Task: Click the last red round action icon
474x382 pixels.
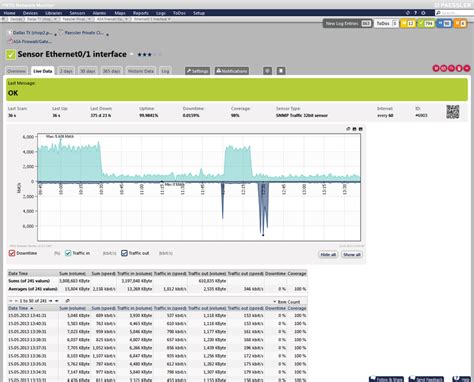Action: (467, 68)
